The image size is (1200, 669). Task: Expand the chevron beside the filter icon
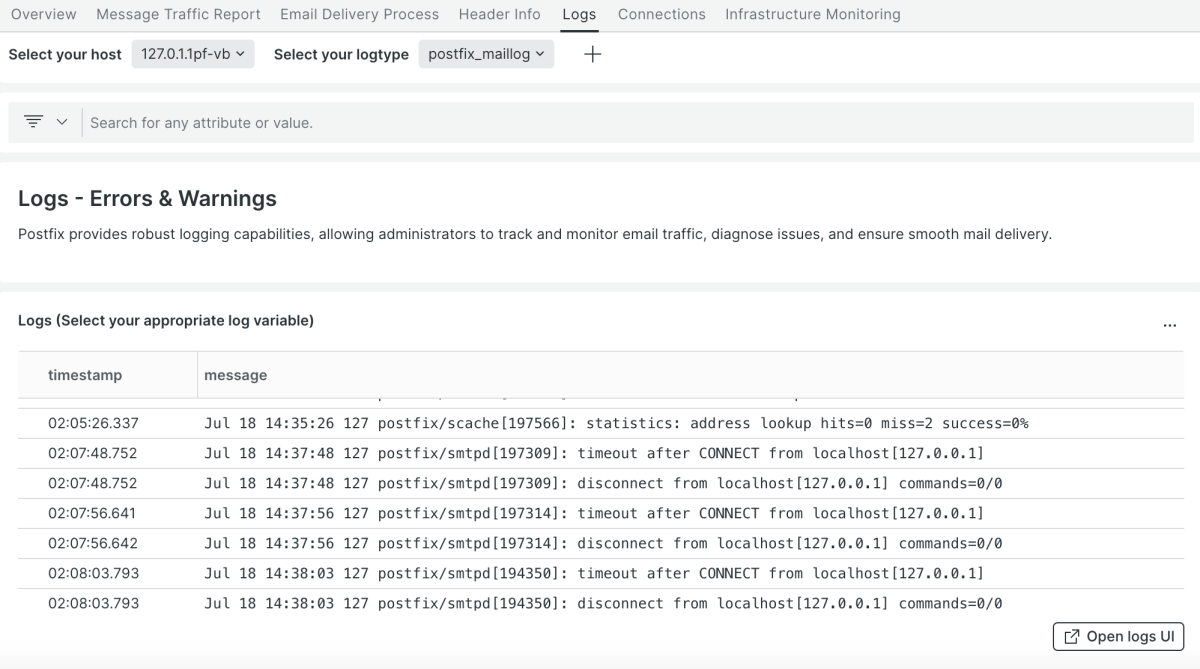click(62, 122)
